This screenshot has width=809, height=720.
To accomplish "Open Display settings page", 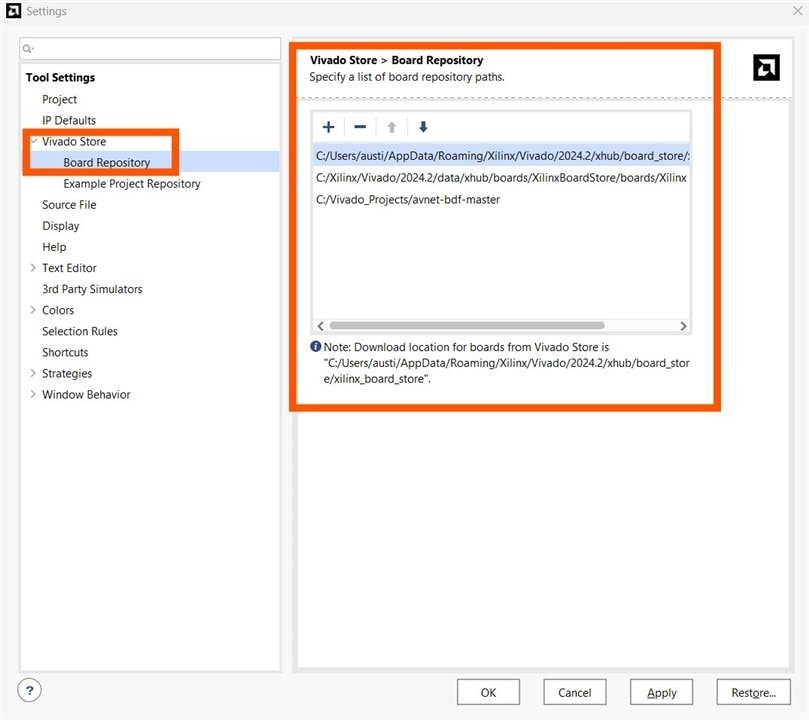I will tap(61, 226).
